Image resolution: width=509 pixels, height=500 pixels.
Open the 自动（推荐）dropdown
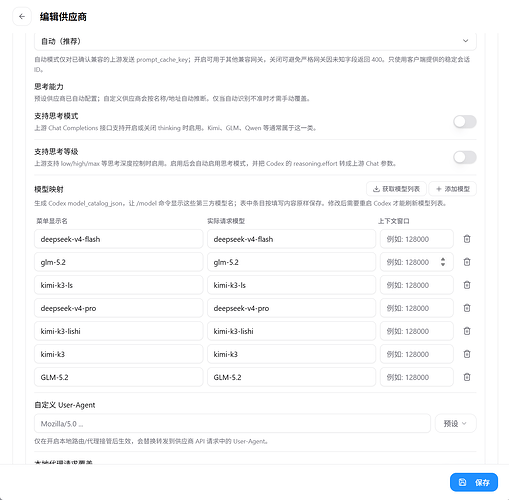point(255,41)
